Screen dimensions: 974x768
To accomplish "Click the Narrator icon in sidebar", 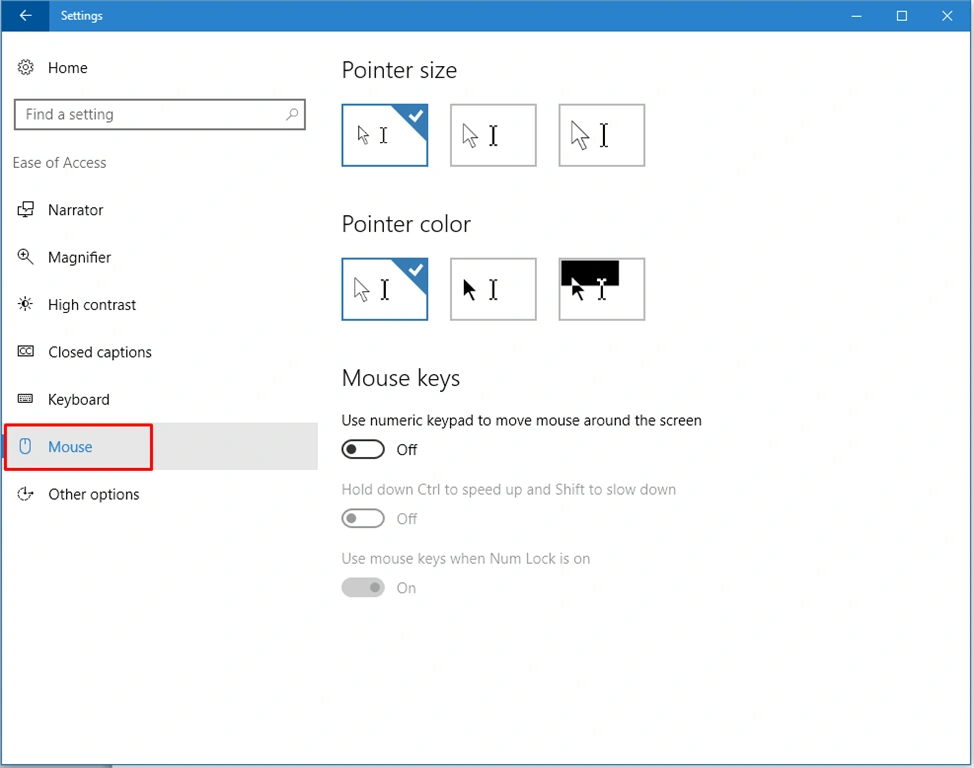I will (25, 209).
